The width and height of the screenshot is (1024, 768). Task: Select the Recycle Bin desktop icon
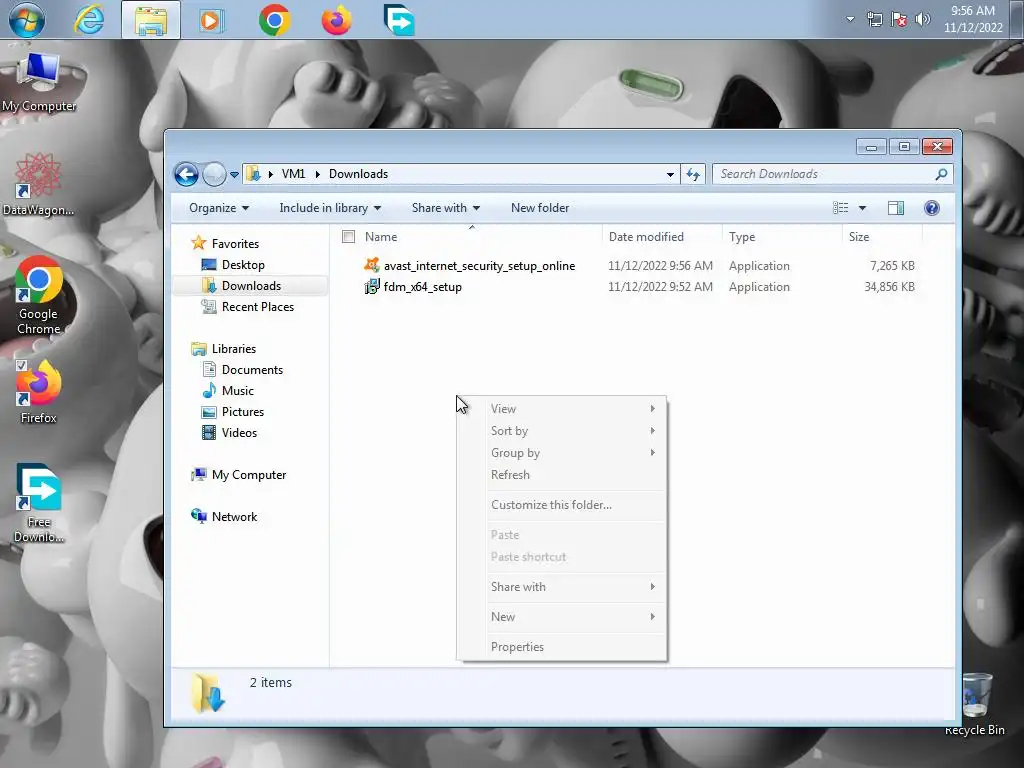[975, 705]
